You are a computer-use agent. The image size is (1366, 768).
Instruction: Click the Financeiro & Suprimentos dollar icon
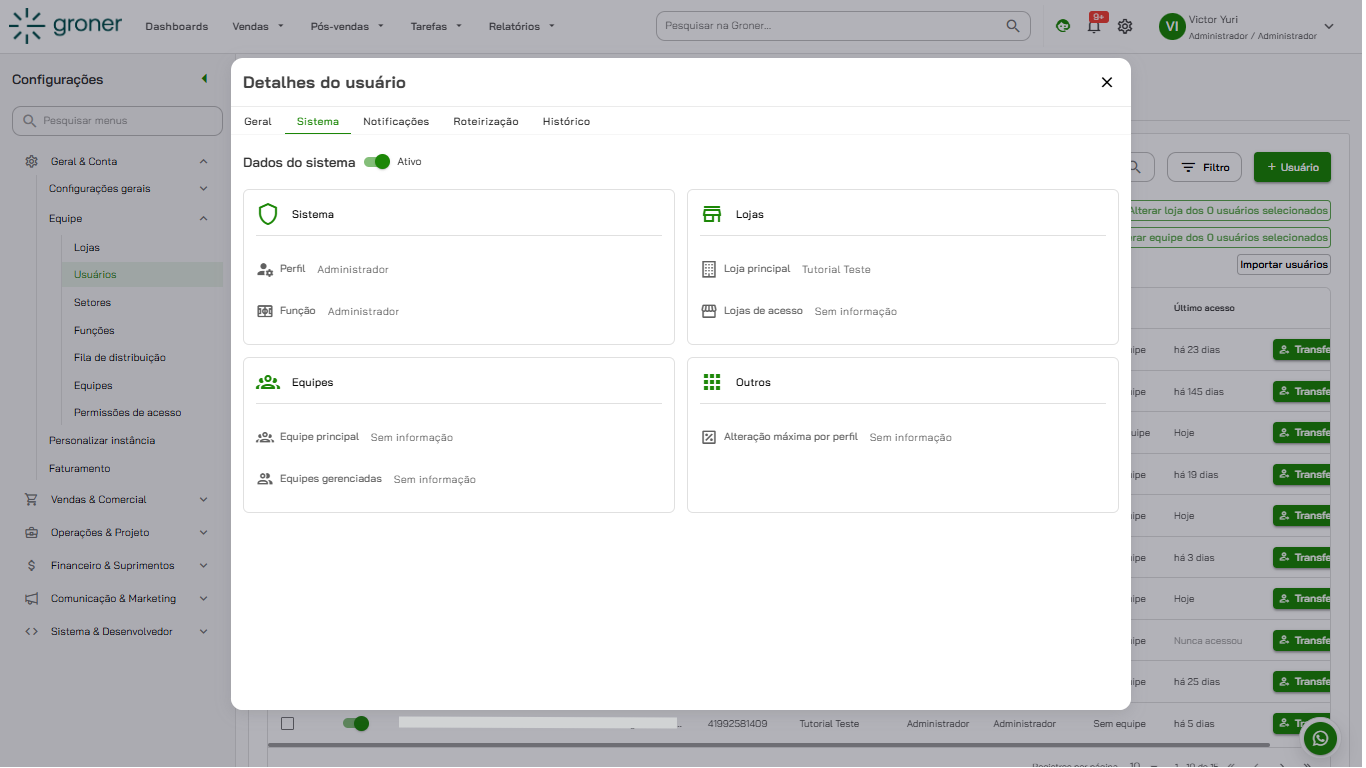[x=31, y=565]
